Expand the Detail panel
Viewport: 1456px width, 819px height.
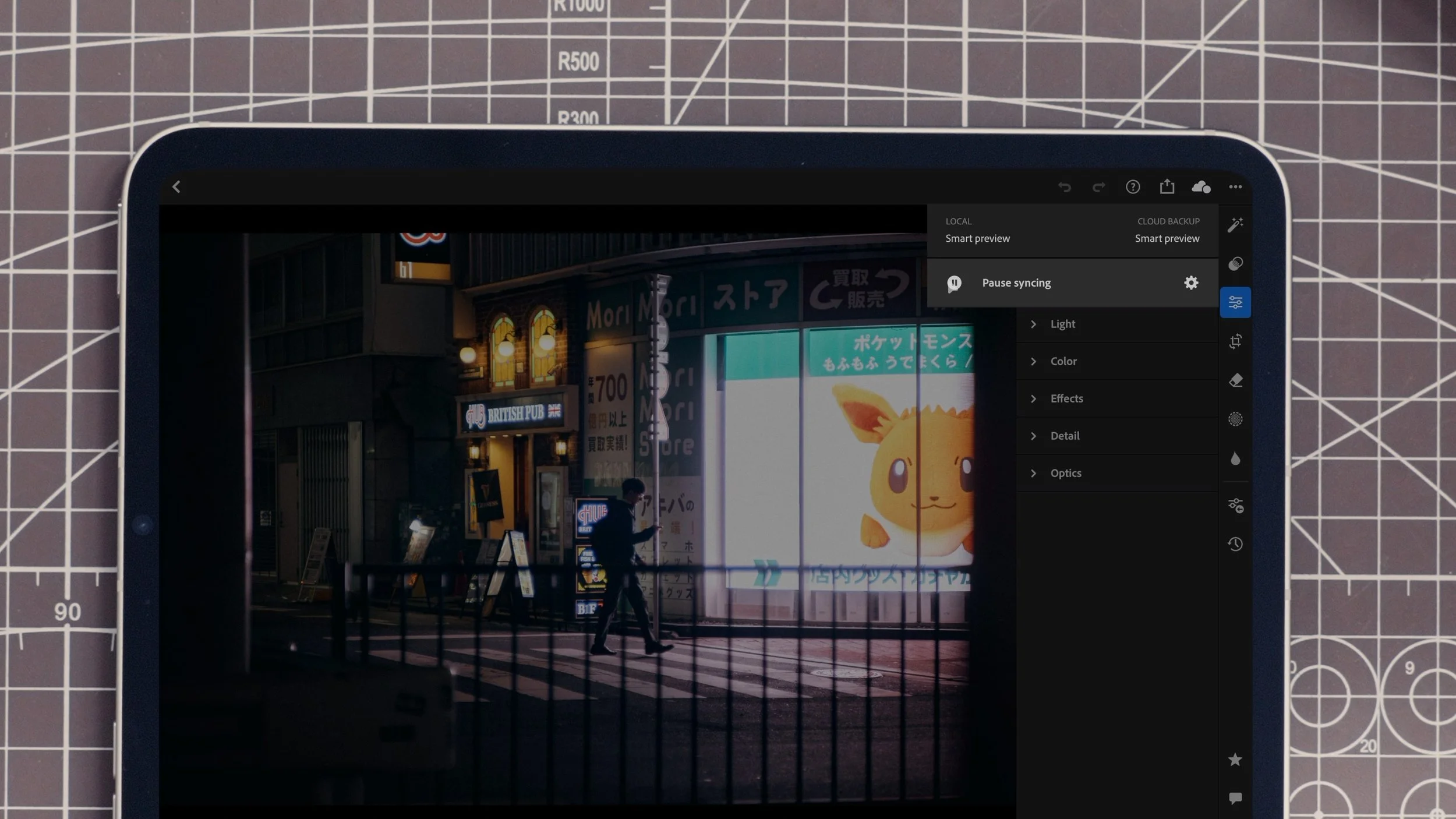1117,436
